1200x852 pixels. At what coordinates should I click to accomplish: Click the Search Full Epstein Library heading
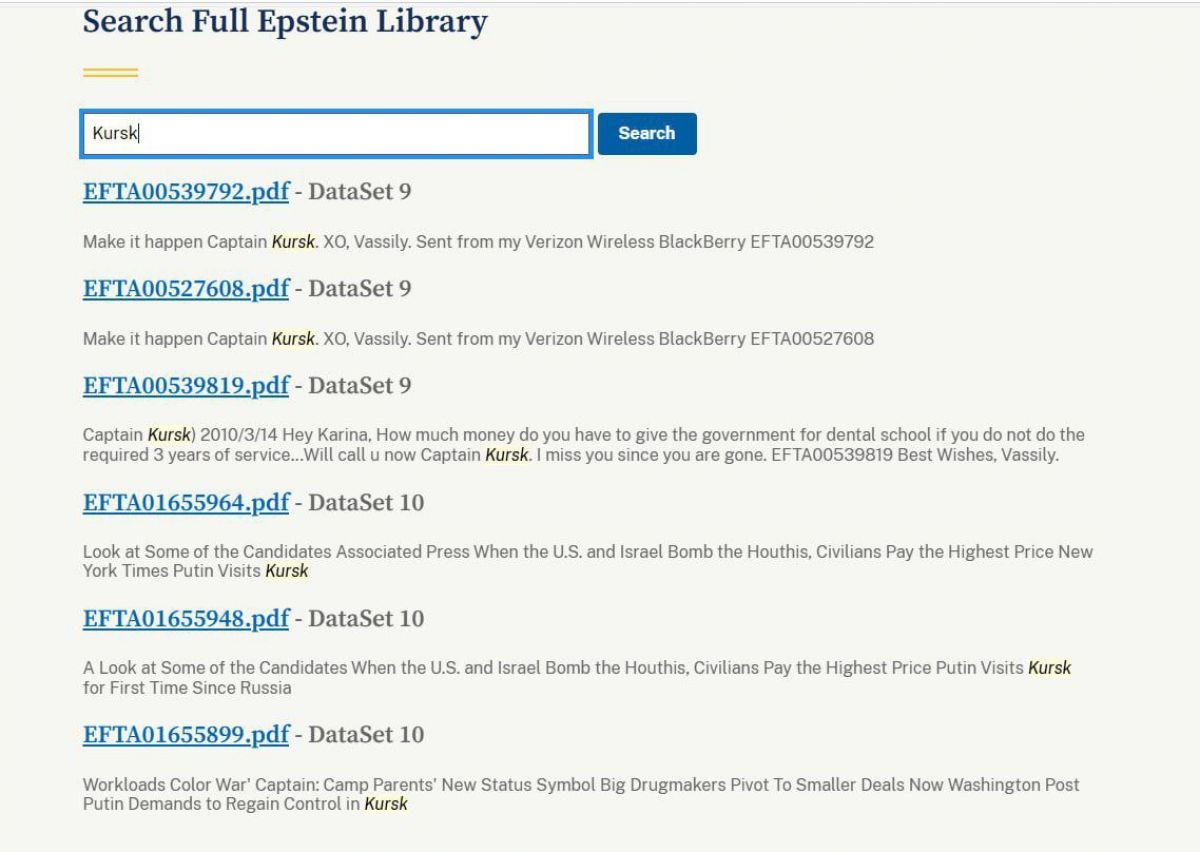click(x=285, y=21)
